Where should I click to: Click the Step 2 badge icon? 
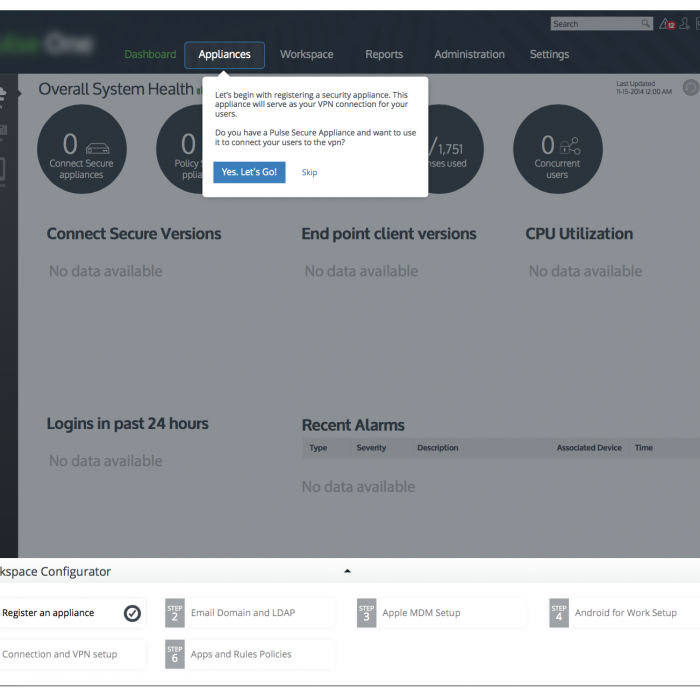coord(174,613)
